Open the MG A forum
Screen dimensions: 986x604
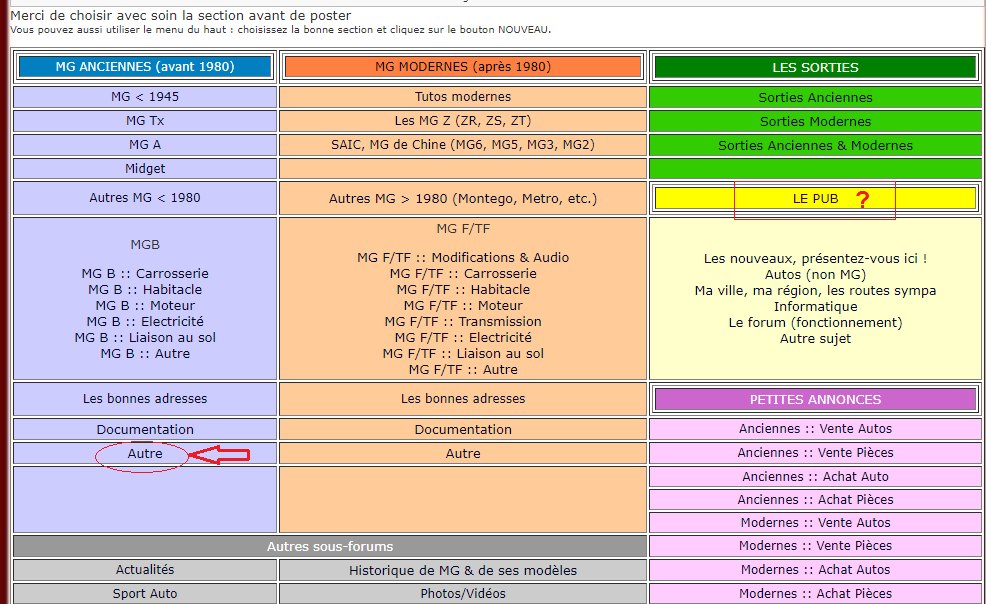click(x=145, y=145)
